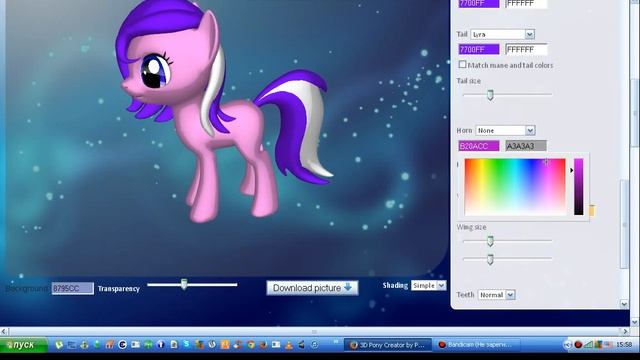Click the Firefox icon on Pony Creator task

point(353,345)
